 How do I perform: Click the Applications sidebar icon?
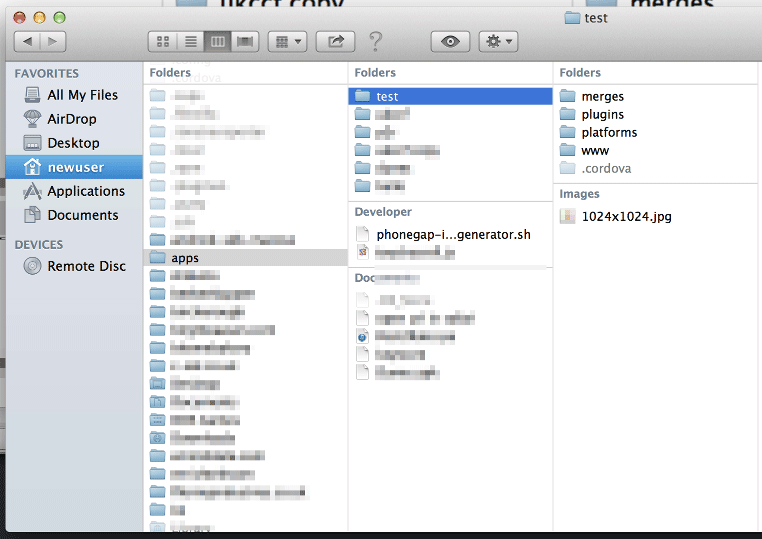tap(33, 191)
